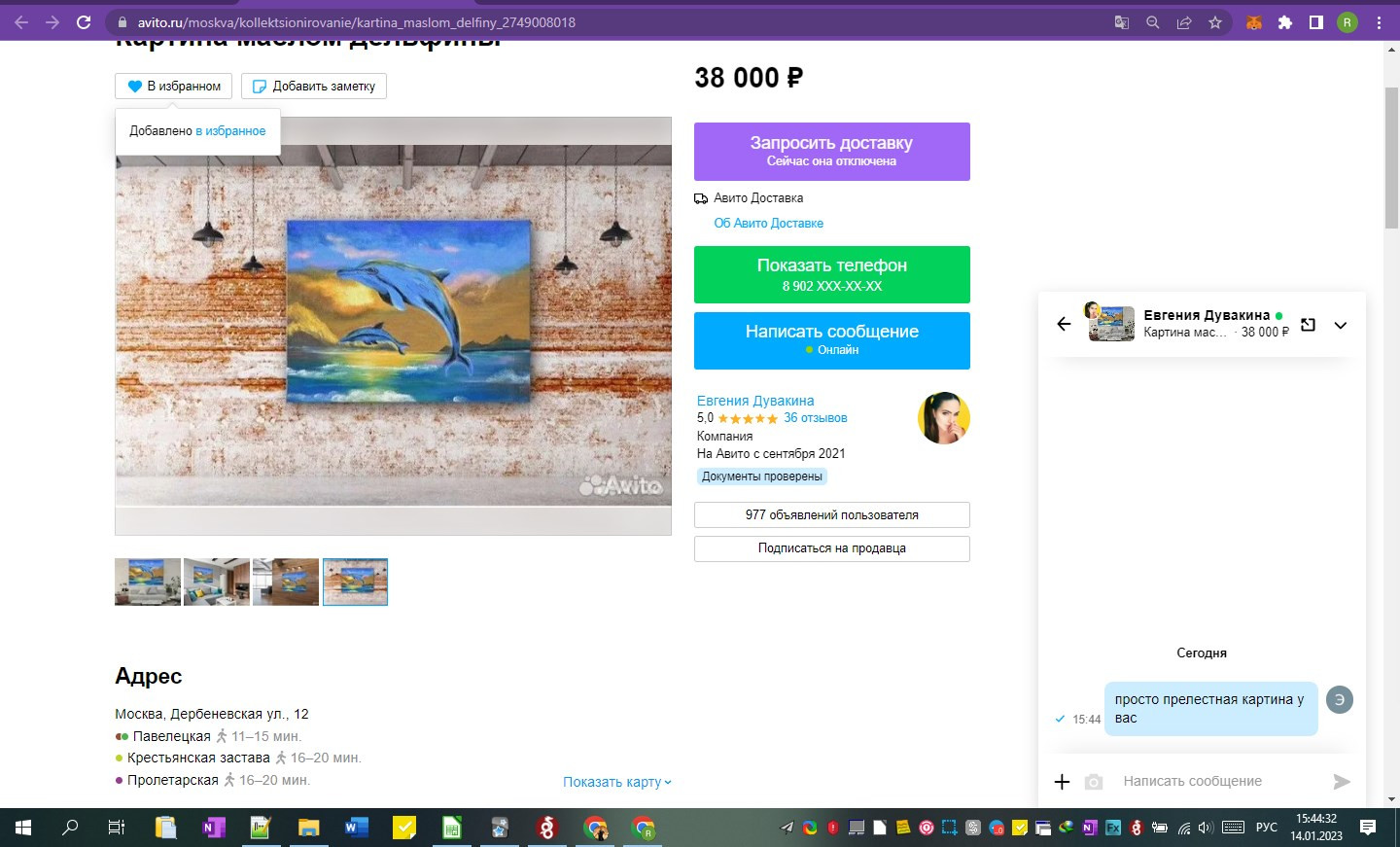
Task: Click Добавить заметку button
Action: pos(314,86)
